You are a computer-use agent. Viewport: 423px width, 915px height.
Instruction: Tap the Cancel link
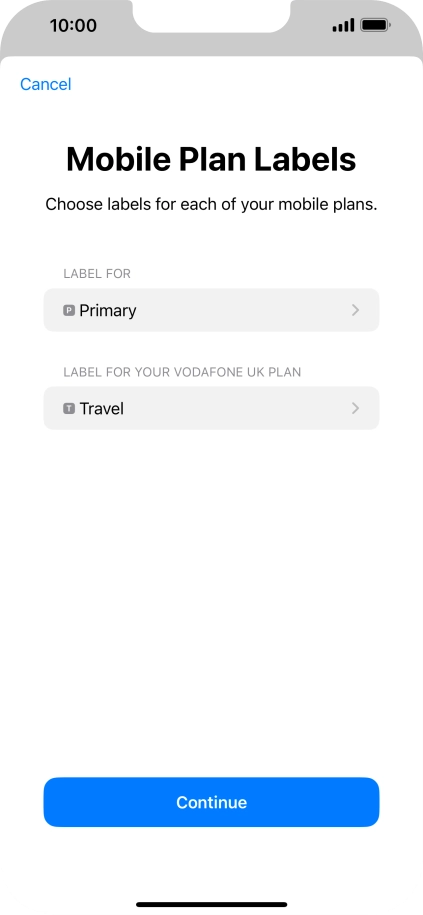(x=46, y=84)
